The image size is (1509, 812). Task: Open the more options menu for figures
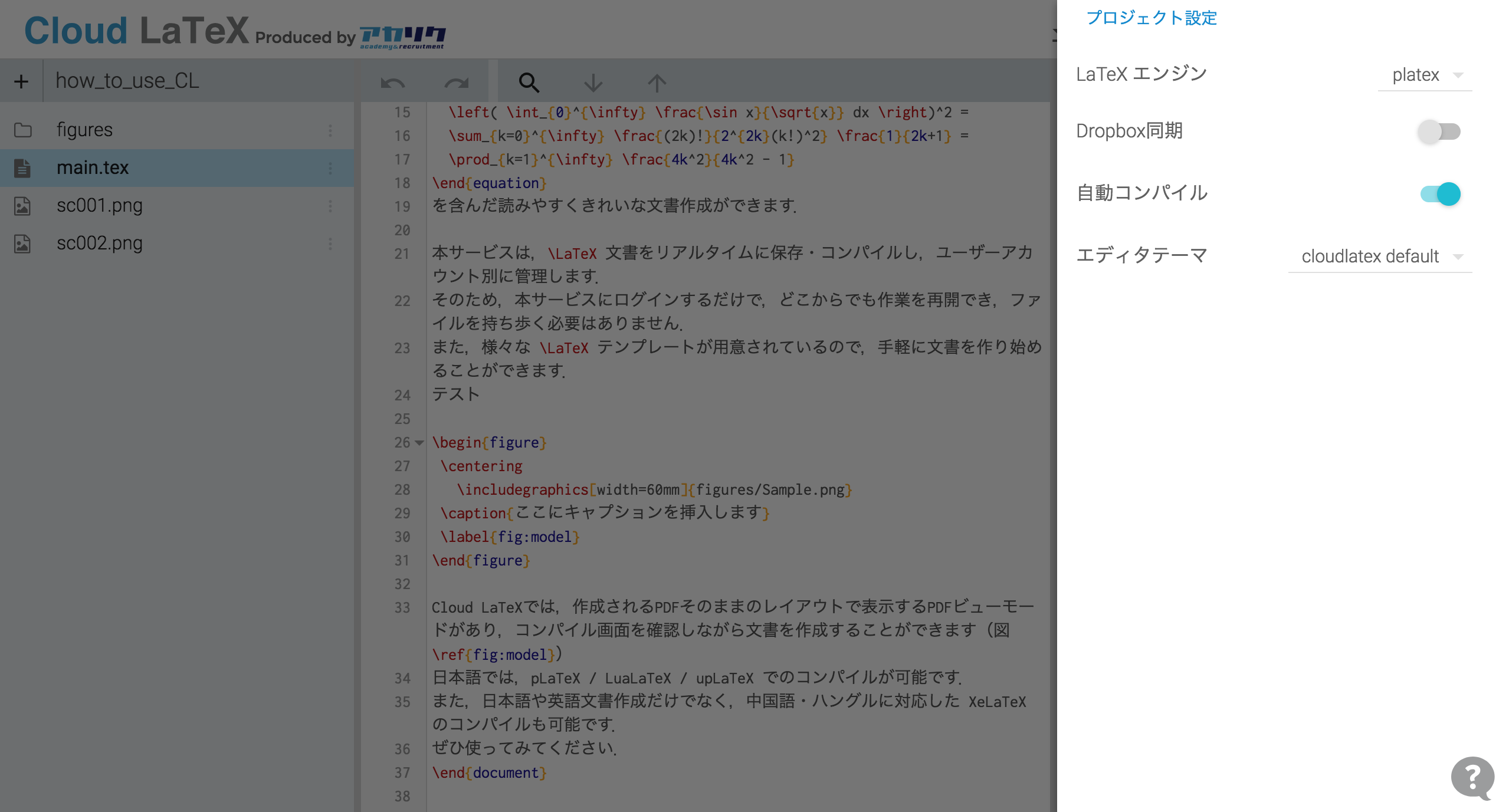(330, 130)
